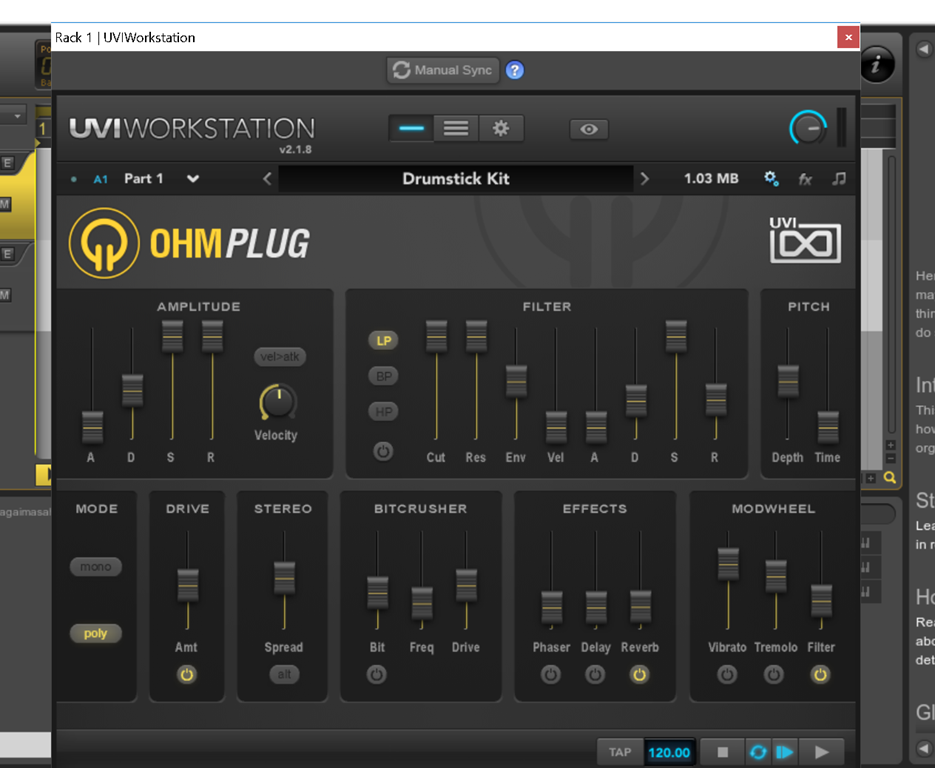
Task: Toggle the Bitcrusher power button
Action: (376, 675)
